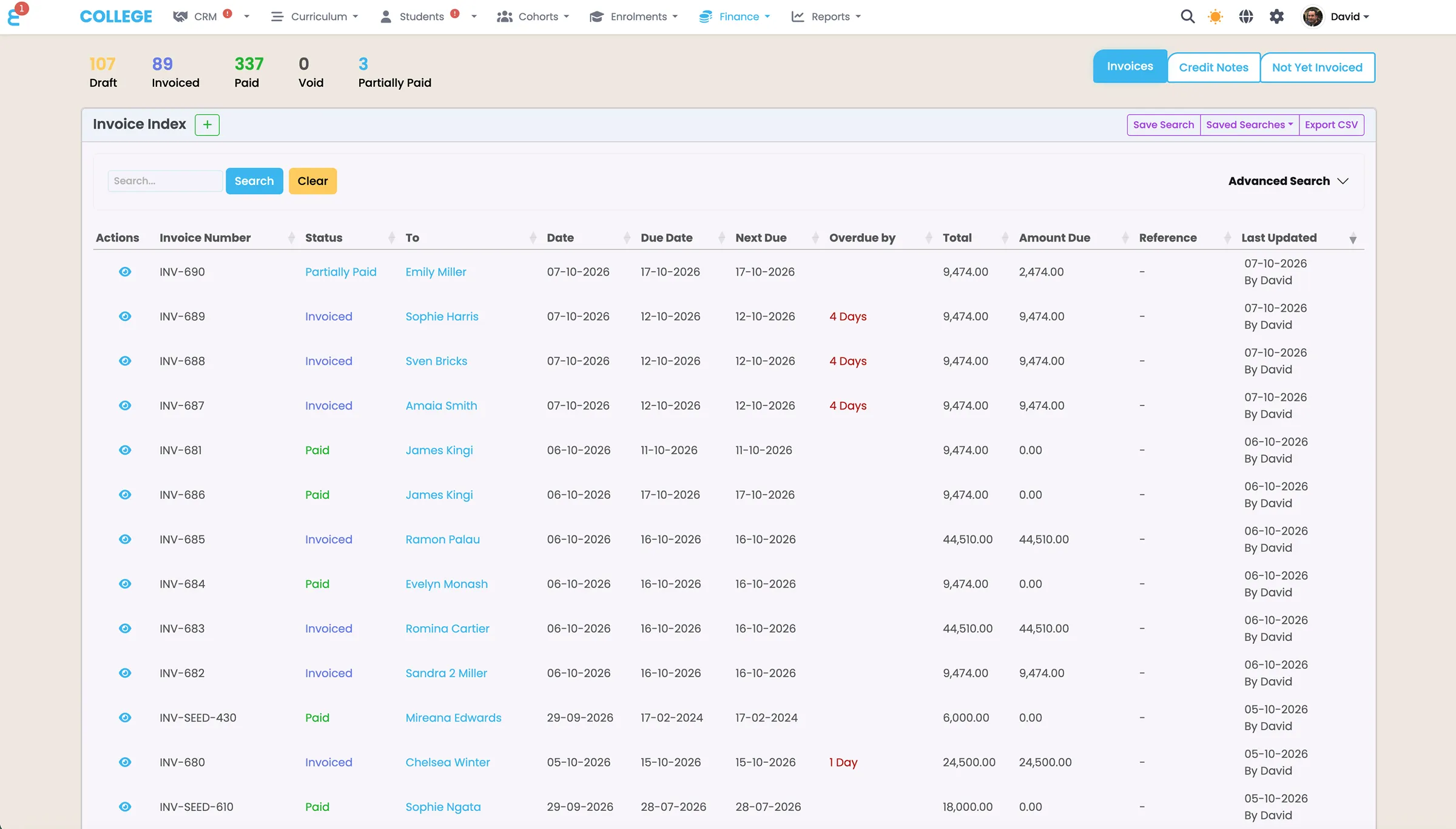1456x829 pixels.
Task: View invoice INV-687 via eye icon
Action: tap(125, 405)
